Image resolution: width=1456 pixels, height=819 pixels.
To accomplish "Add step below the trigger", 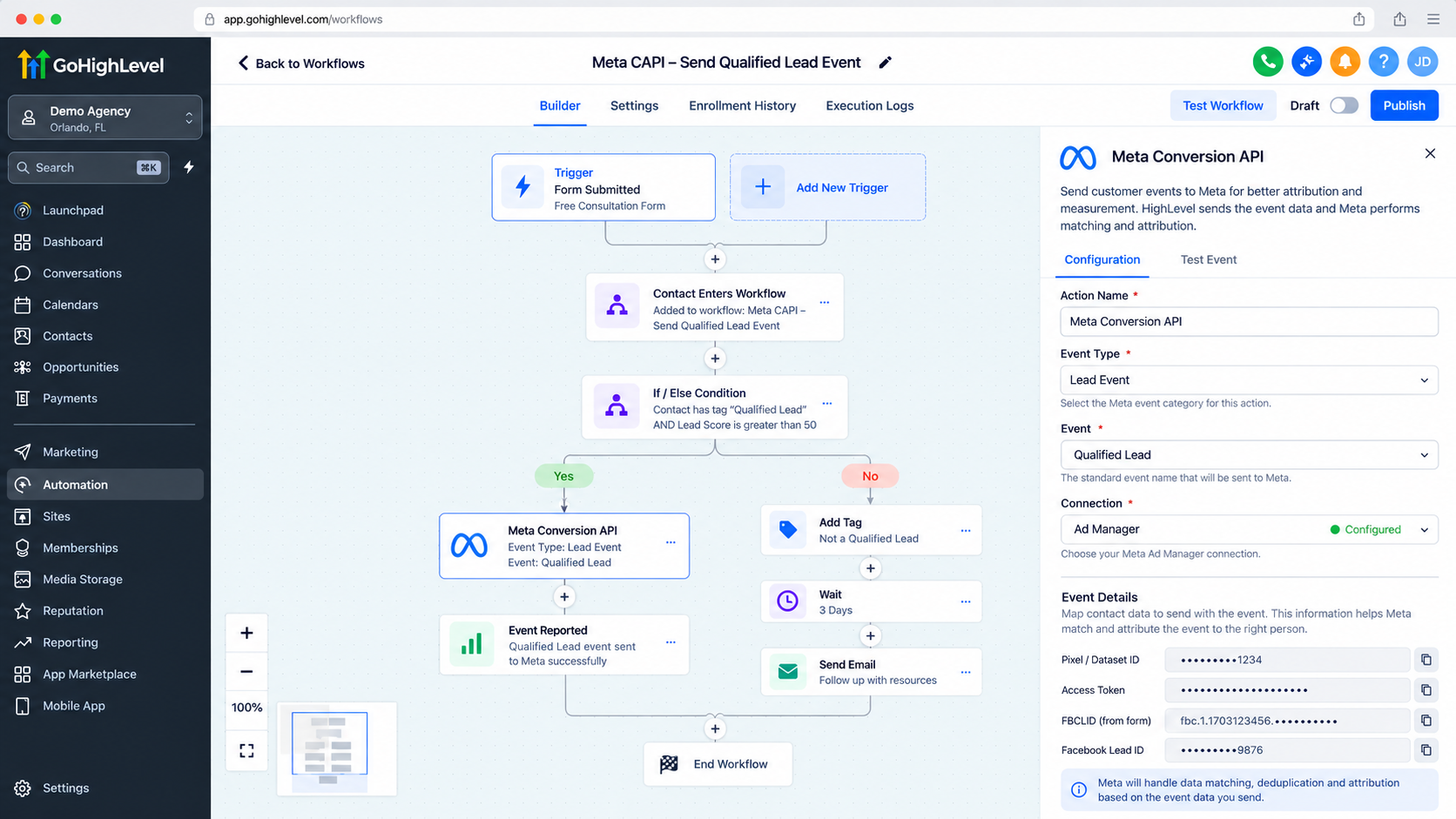I will (x=715, y=259).
